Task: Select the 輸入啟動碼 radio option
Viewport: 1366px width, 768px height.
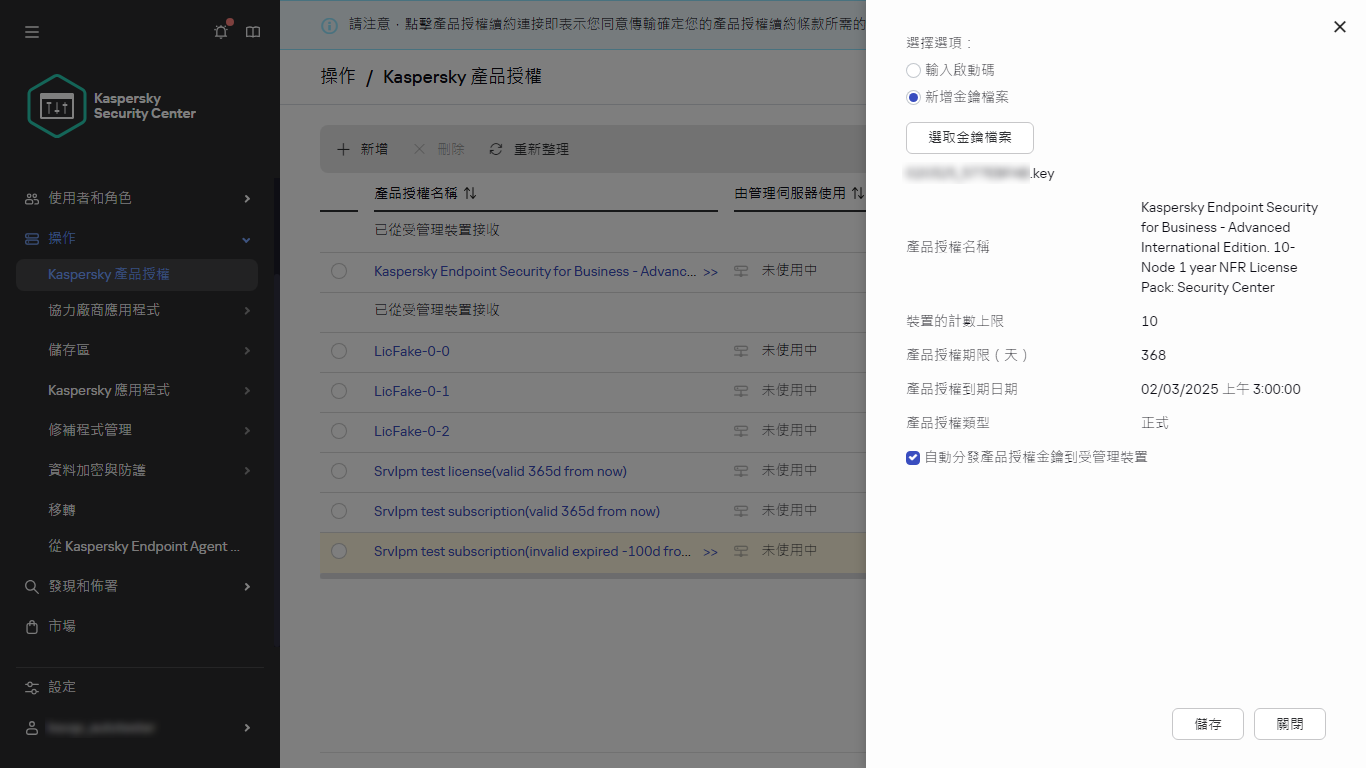Action: click(x=913, y=70)
